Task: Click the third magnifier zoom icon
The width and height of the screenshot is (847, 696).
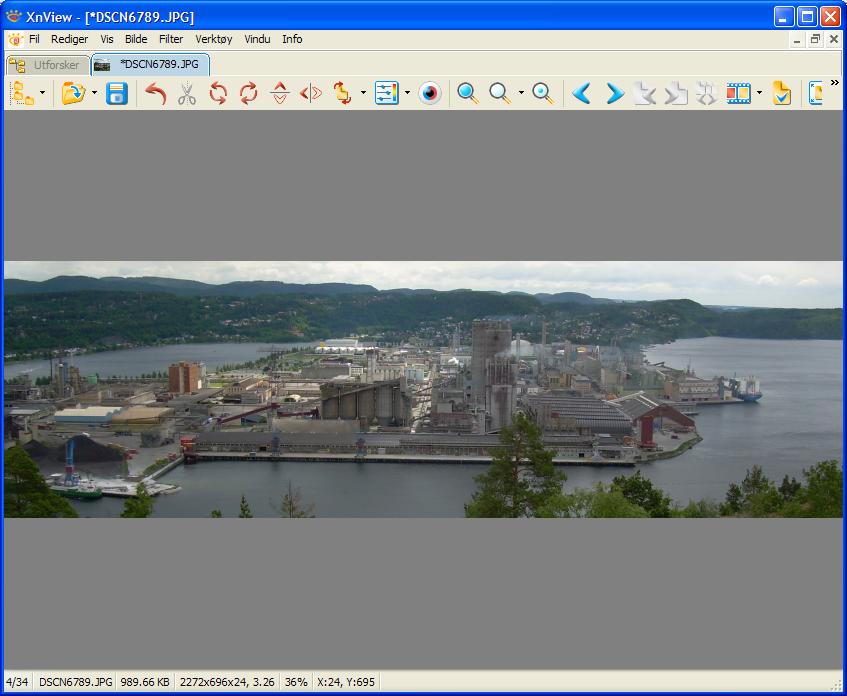Action: coord(543,93)
